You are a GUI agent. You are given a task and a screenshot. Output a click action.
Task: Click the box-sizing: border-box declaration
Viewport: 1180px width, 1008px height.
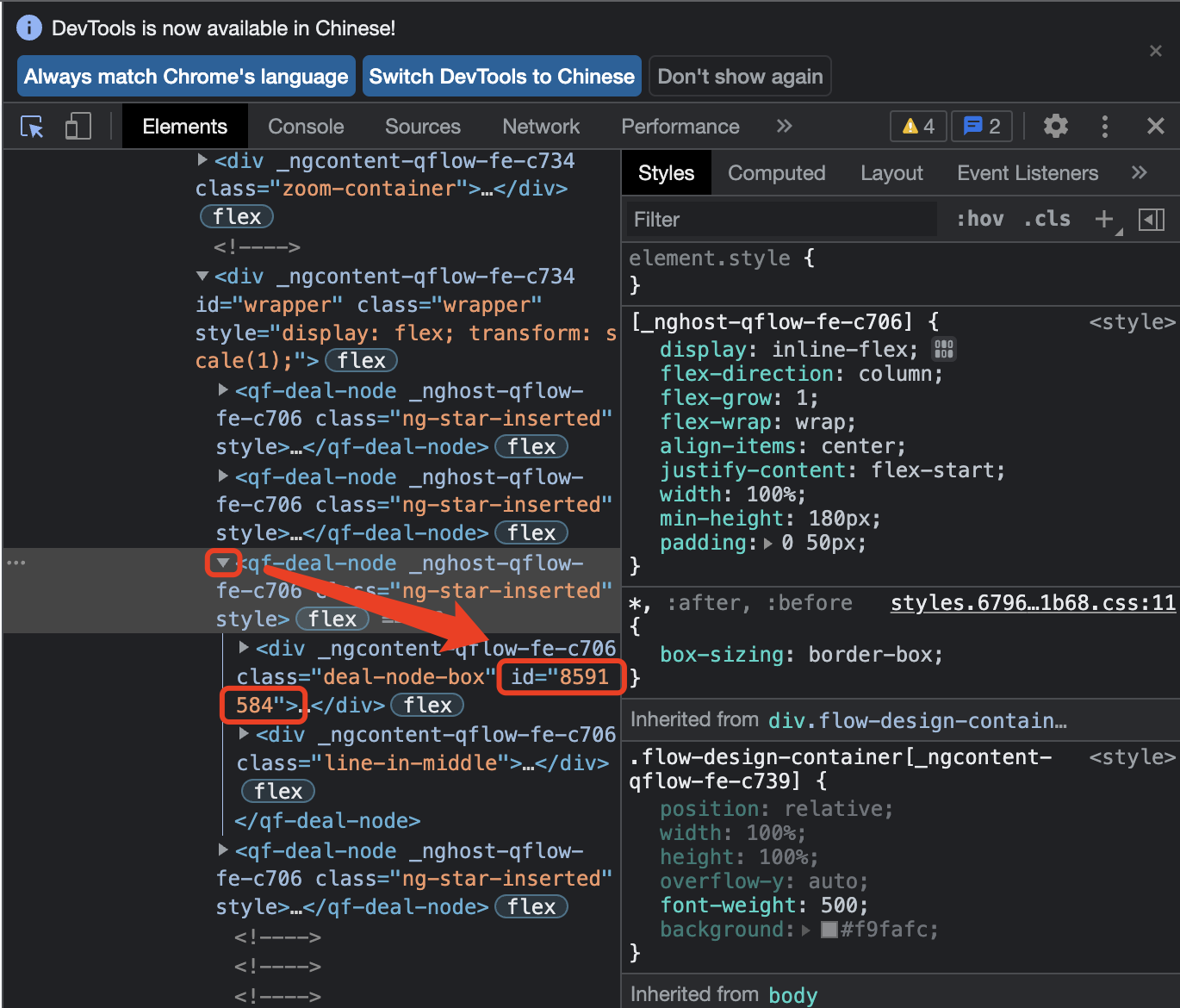click(x=801, y=655)
